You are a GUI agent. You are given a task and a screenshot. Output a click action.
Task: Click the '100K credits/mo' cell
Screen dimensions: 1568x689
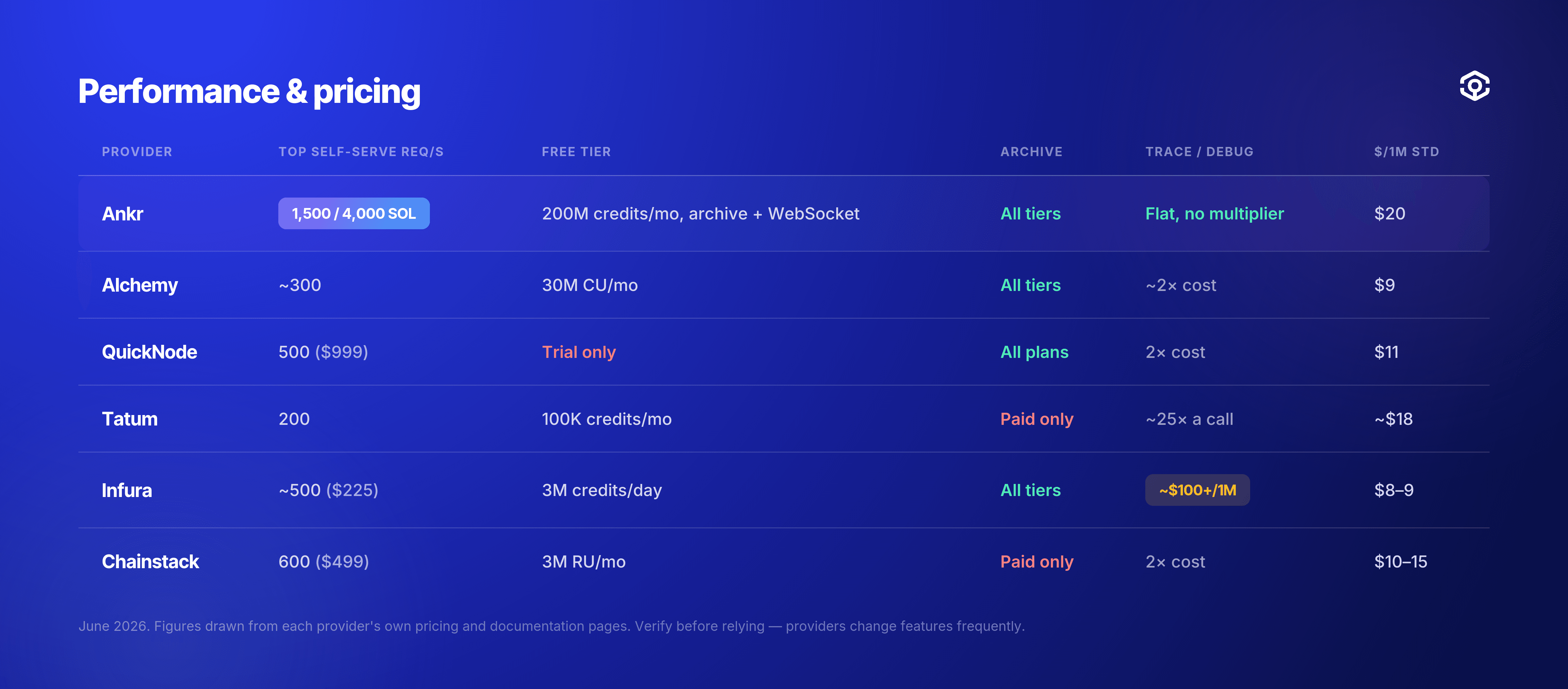pos(607,419)
